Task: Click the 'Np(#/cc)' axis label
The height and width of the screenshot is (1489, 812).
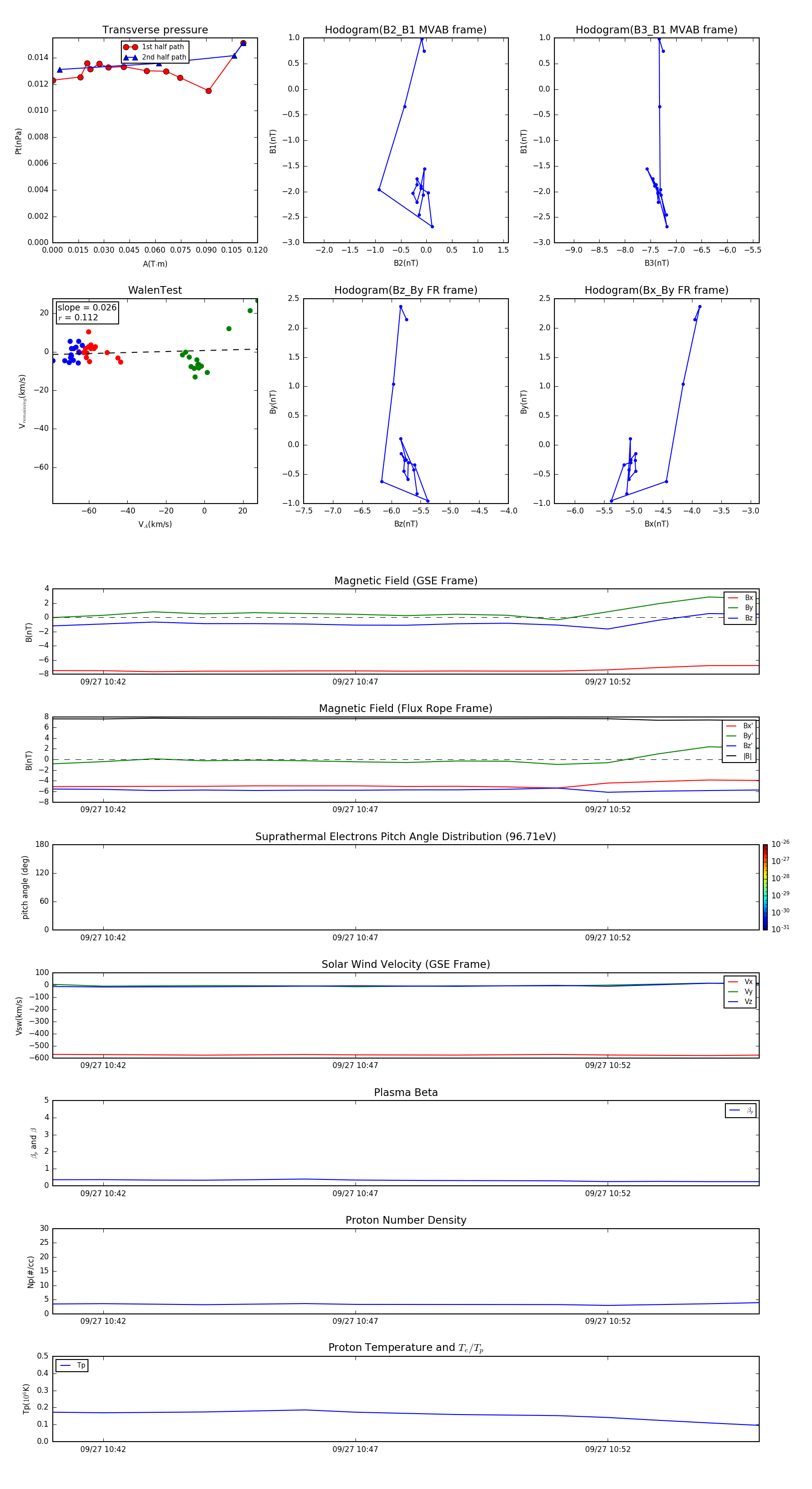Action: pyautogui.click(x=31, y=1272)
